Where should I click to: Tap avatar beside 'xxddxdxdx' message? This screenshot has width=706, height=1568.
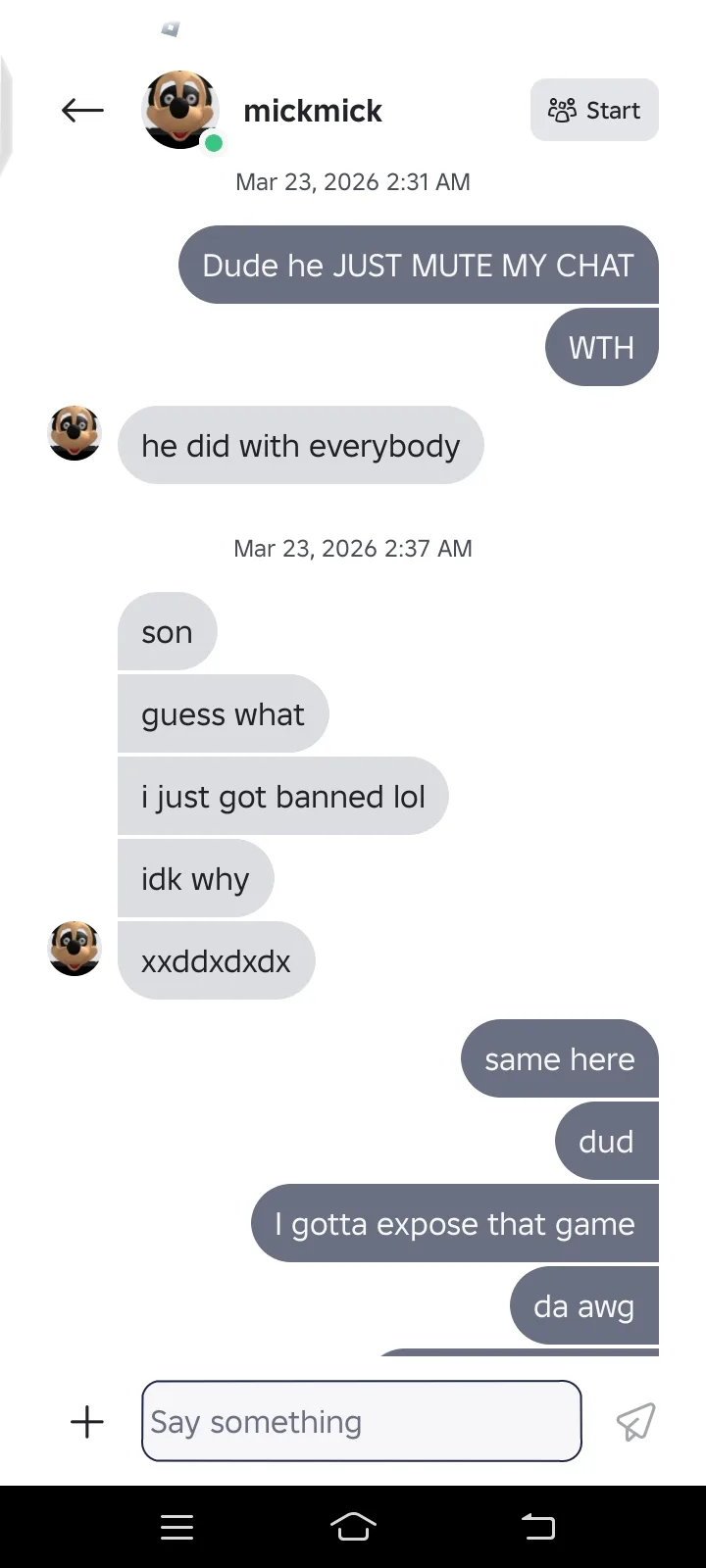[x=75, y=949]
